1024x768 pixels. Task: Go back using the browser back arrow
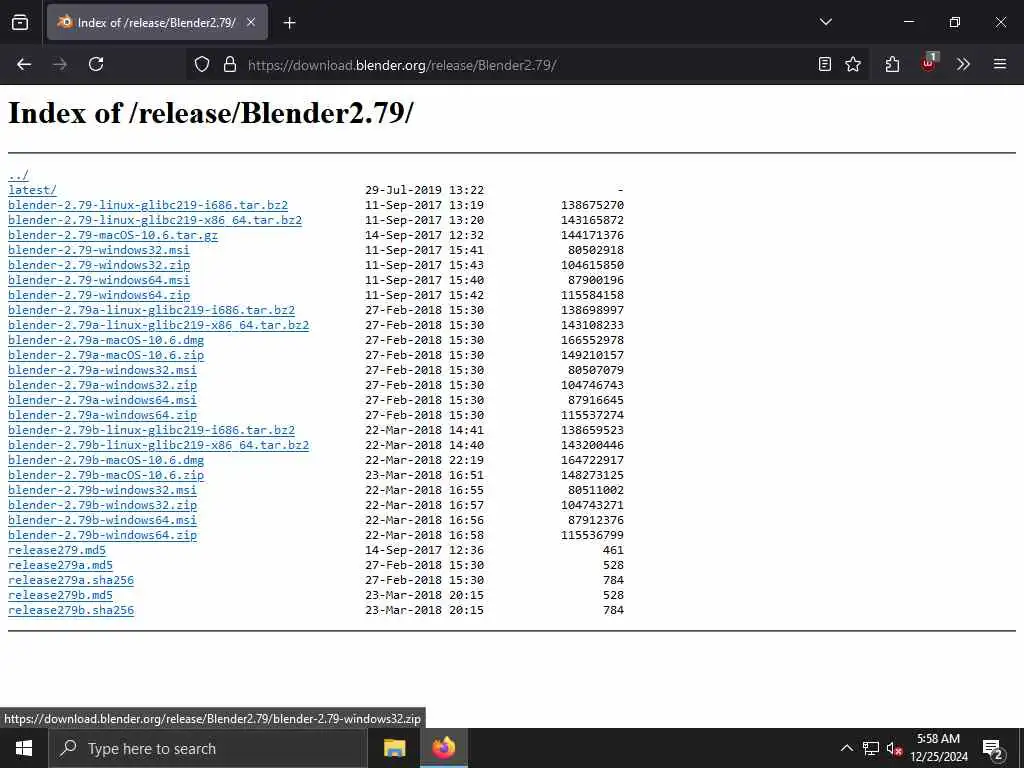tap(24, 64)
